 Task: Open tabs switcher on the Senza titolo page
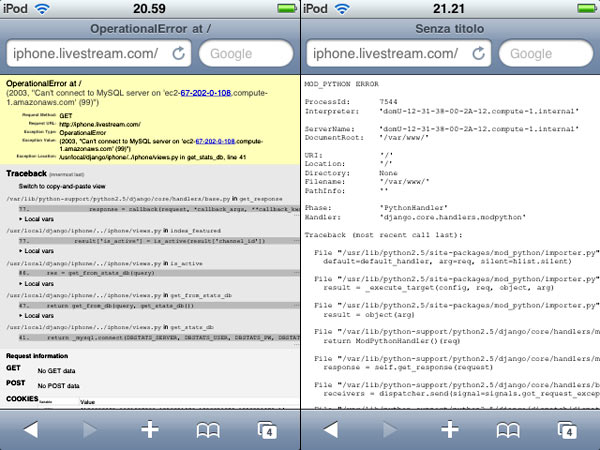pos(567,429)
